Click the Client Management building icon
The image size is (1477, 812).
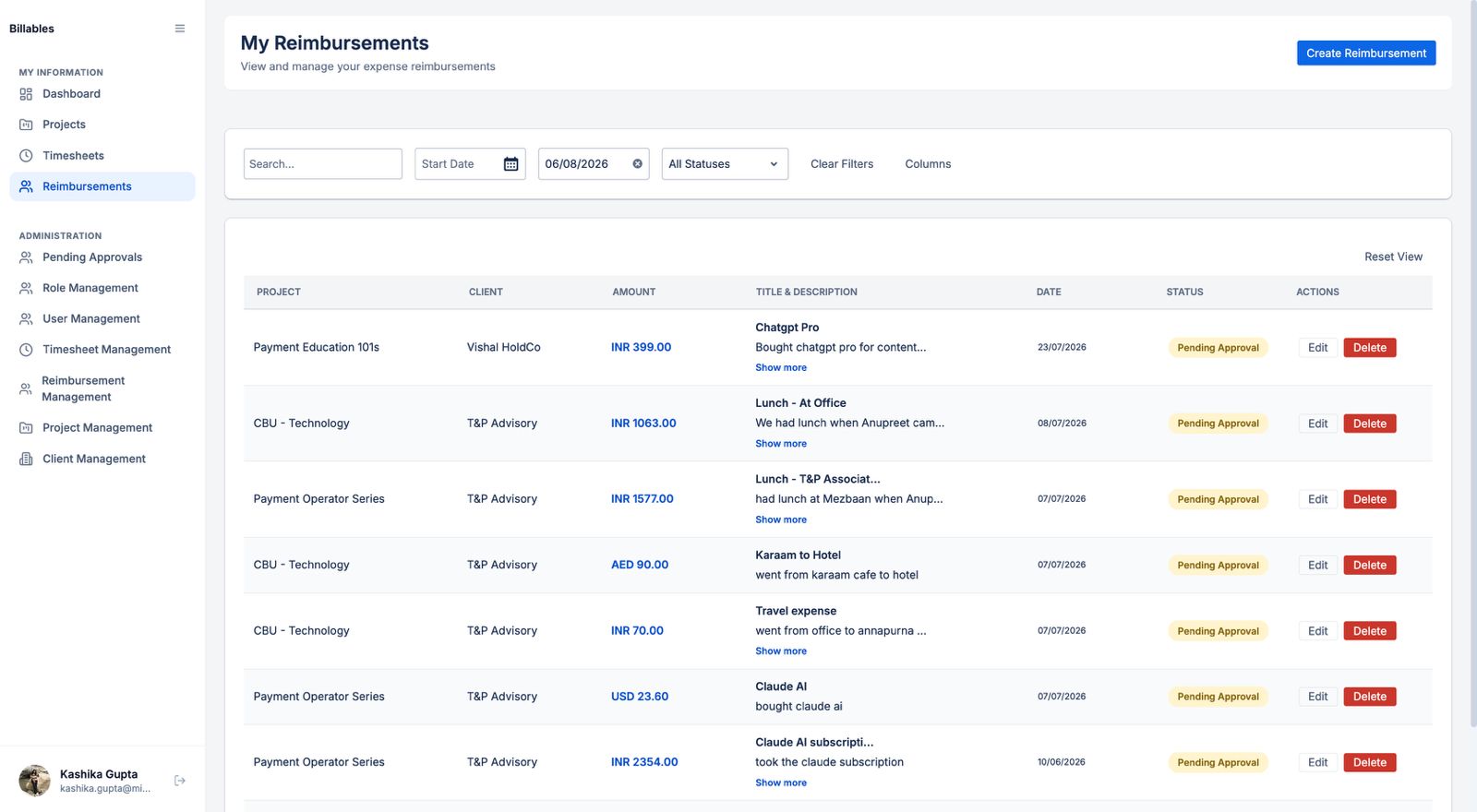[x=26, y=459]
